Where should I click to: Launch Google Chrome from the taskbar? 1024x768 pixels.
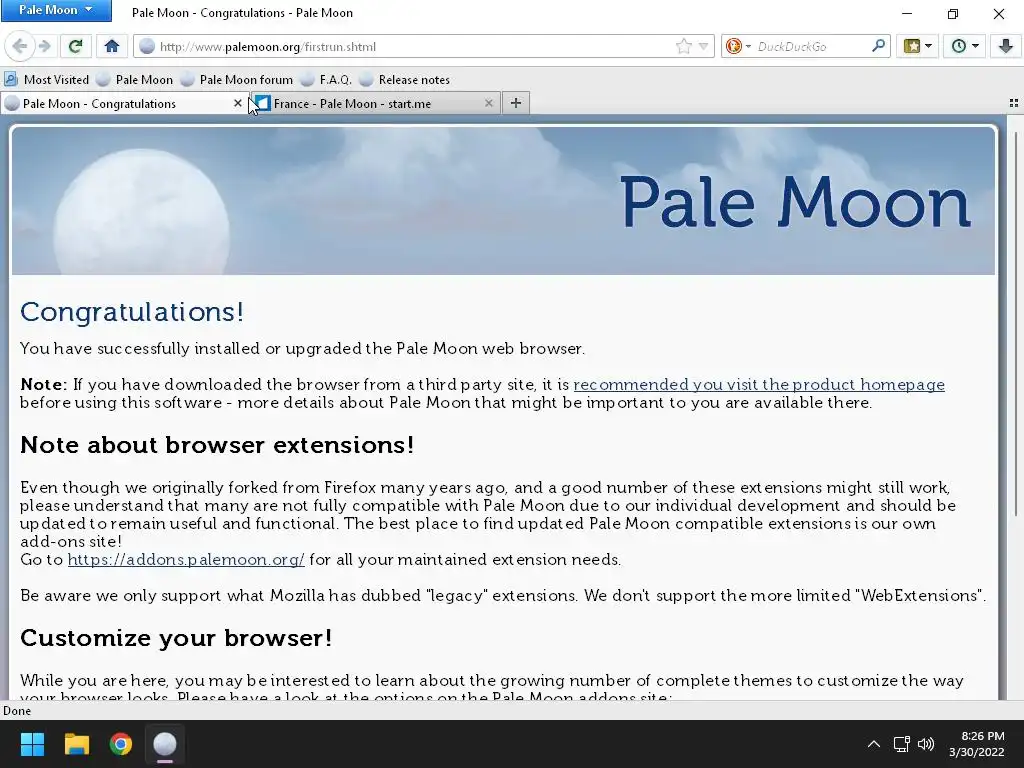[121, 744]
